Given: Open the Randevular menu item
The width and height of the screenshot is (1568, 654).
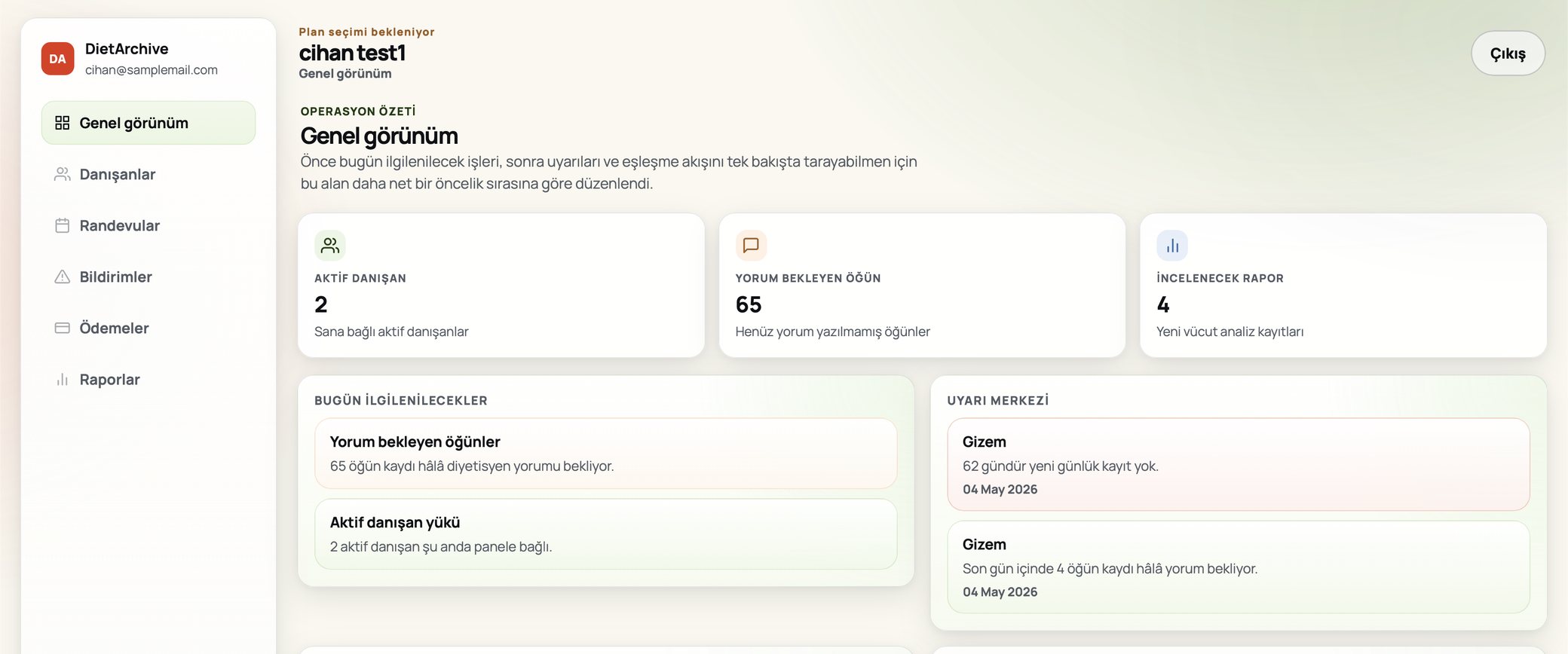Looking at the screenshot, I should pos(149,225).
